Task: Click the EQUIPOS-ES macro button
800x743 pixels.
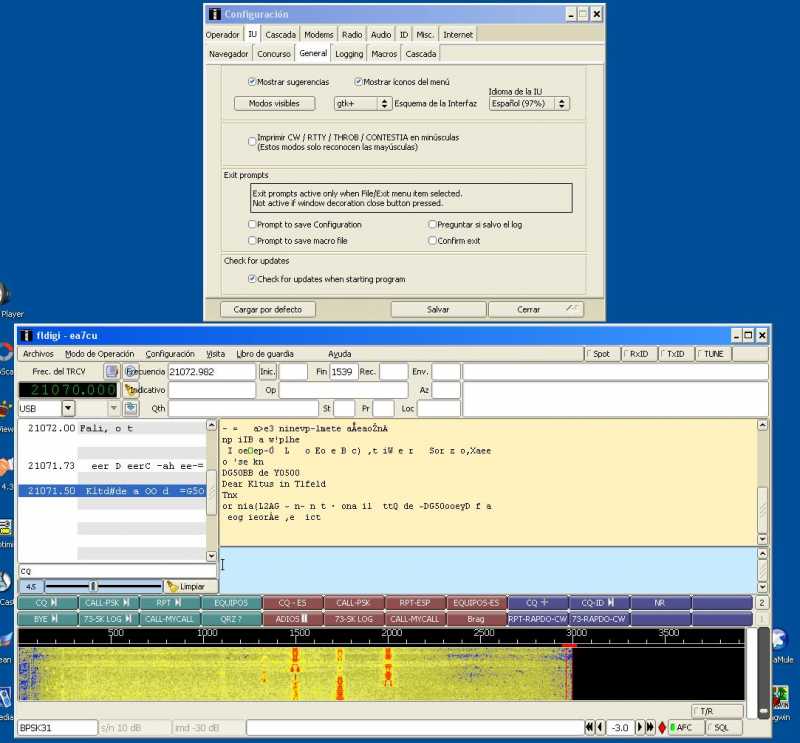Action: [x=477, y=603]
